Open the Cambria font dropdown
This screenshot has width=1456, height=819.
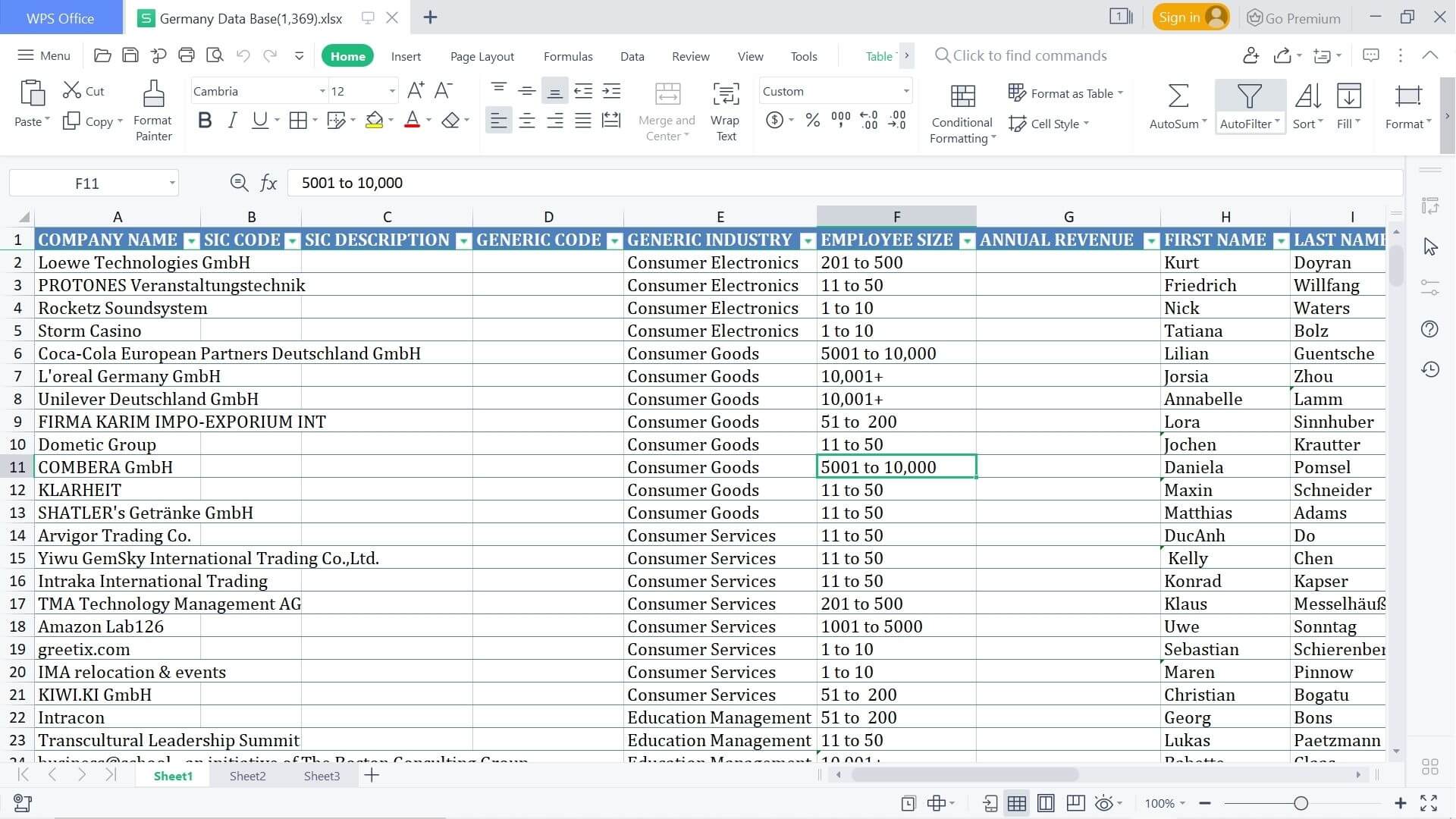pos(322,91)
